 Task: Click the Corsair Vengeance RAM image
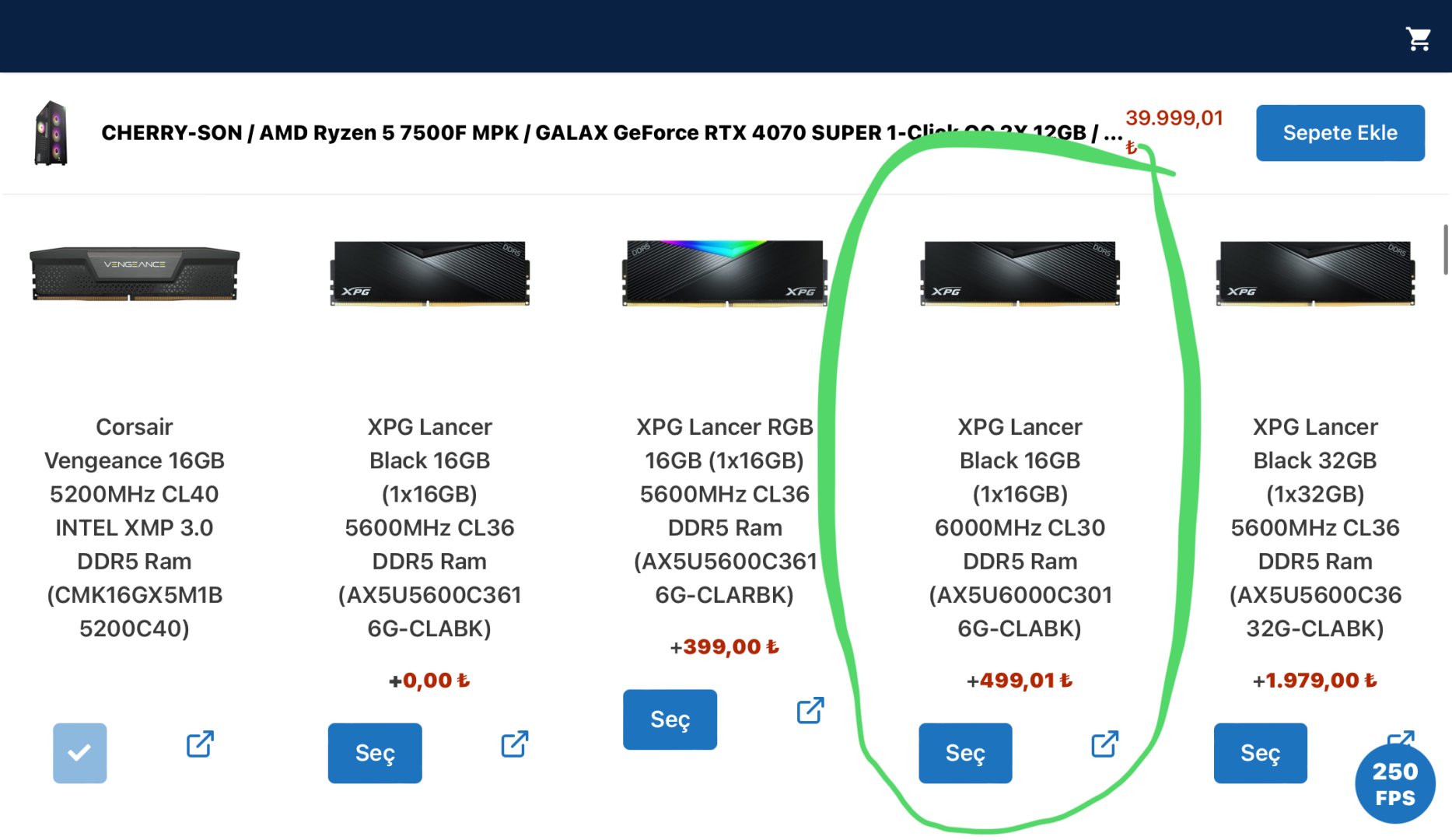[x=135, y=274]
